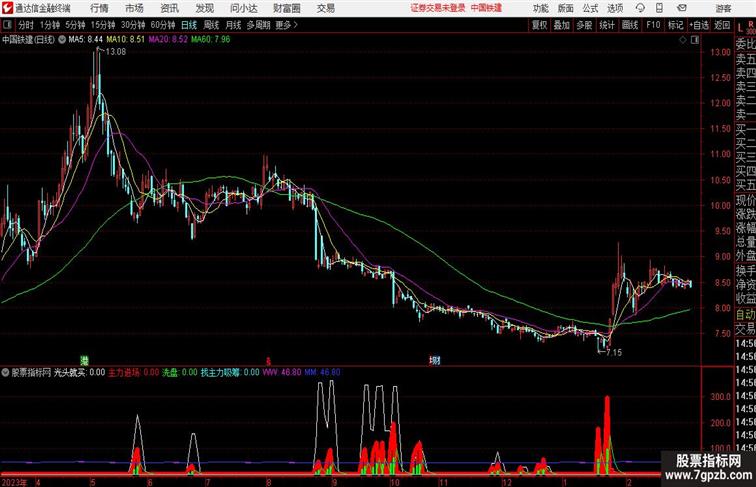Click the 返回 back button
756x487 pixels.
pos(722,25)
